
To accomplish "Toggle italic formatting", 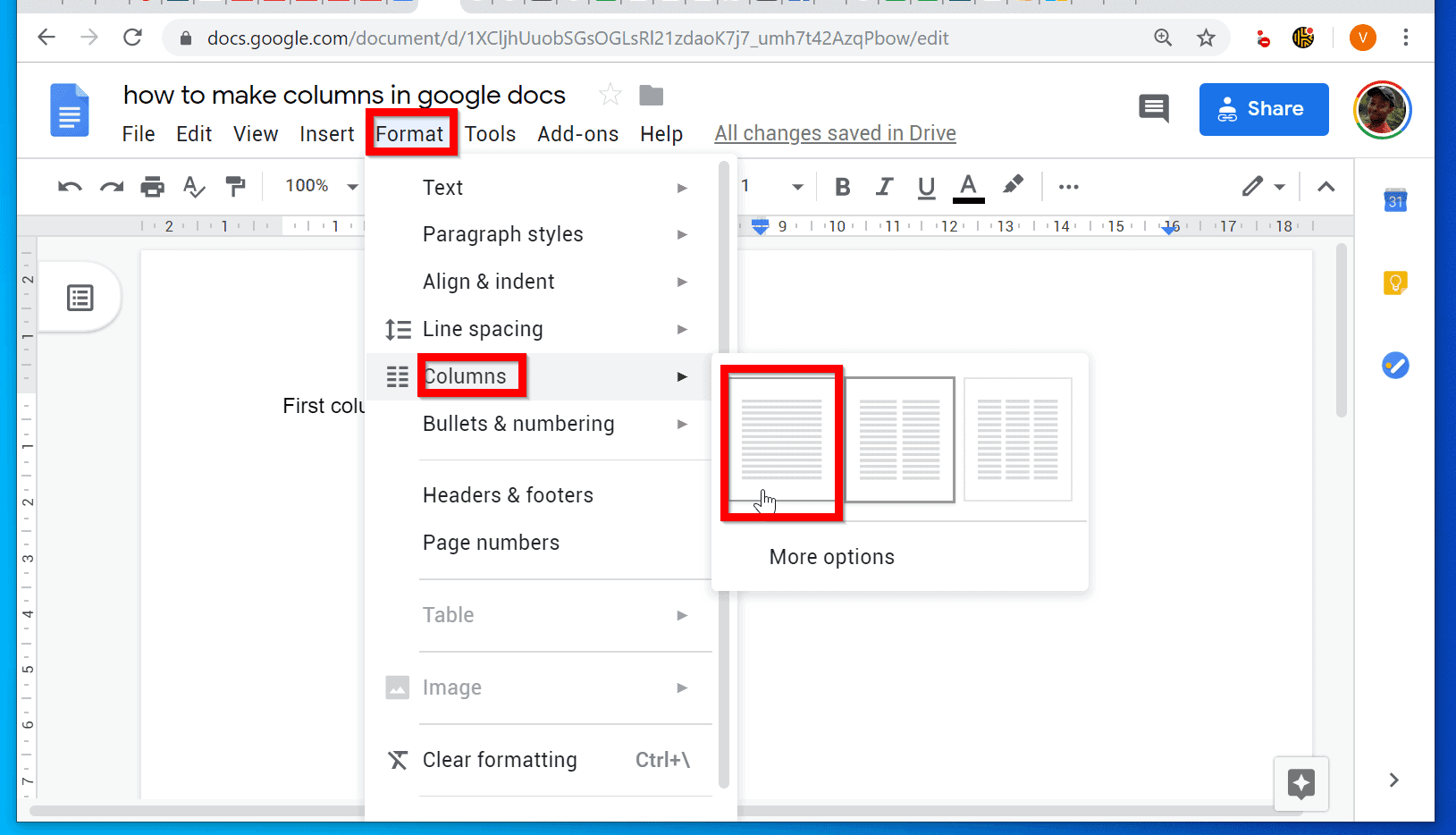I will 884,186.
